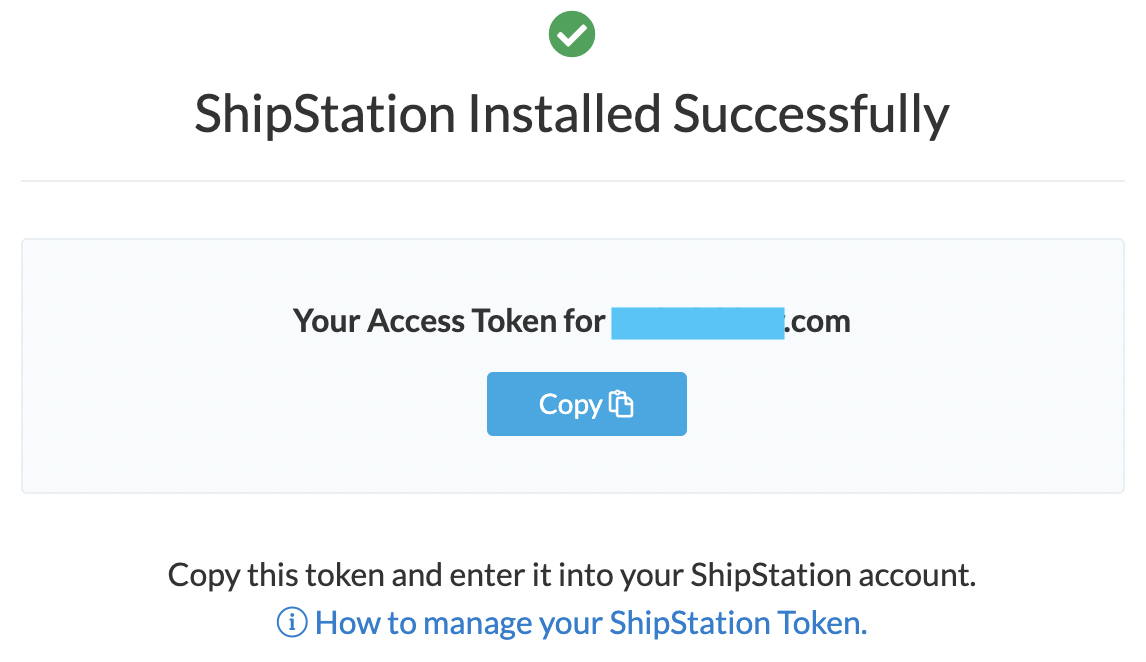Click the horizontal divider below the heading
The image size is (1146, 662).
click(x=572, y=181)
